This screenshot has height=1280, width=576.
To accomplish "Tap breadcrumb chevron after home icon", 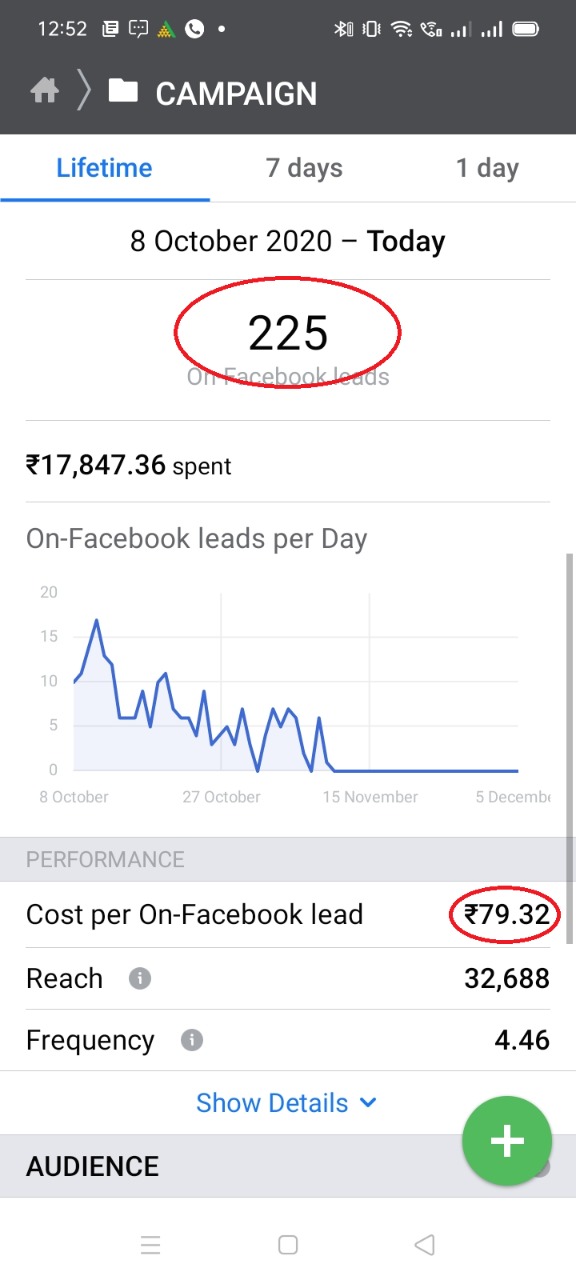I will [x=84, y=92].
